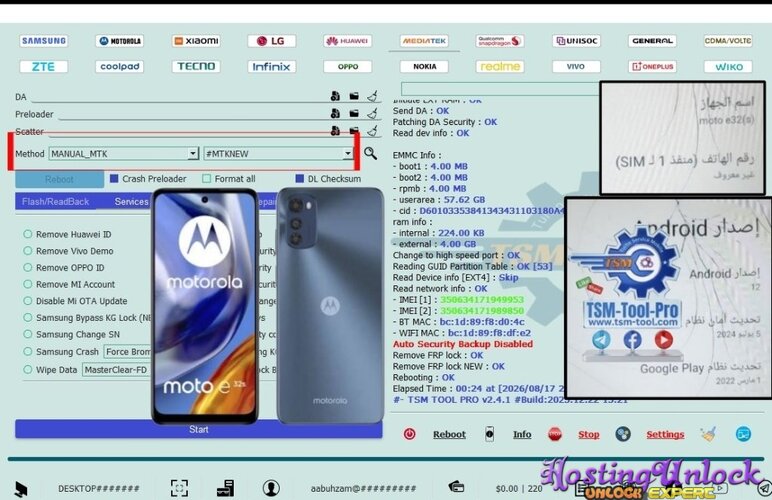Screen dimensions: 772x500
Task: Click the red stop sign icon
Action: 555,434
